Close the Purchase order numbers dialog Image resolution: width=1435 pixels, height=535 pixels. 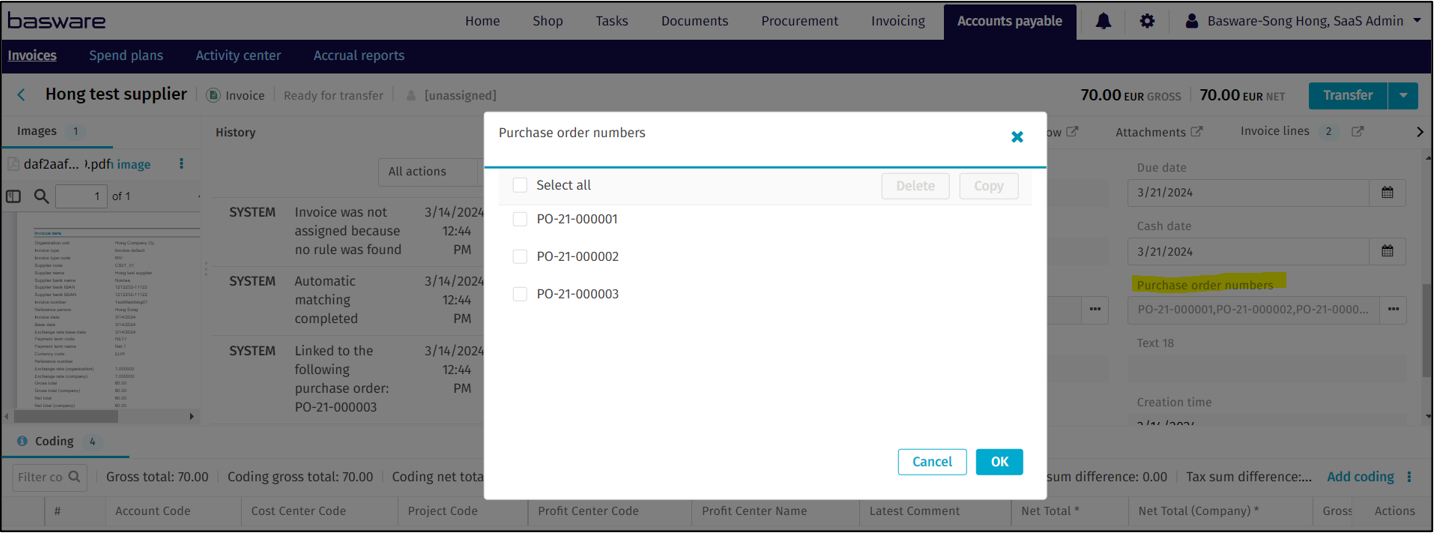pyautogui.click(x=1017, y=137)
